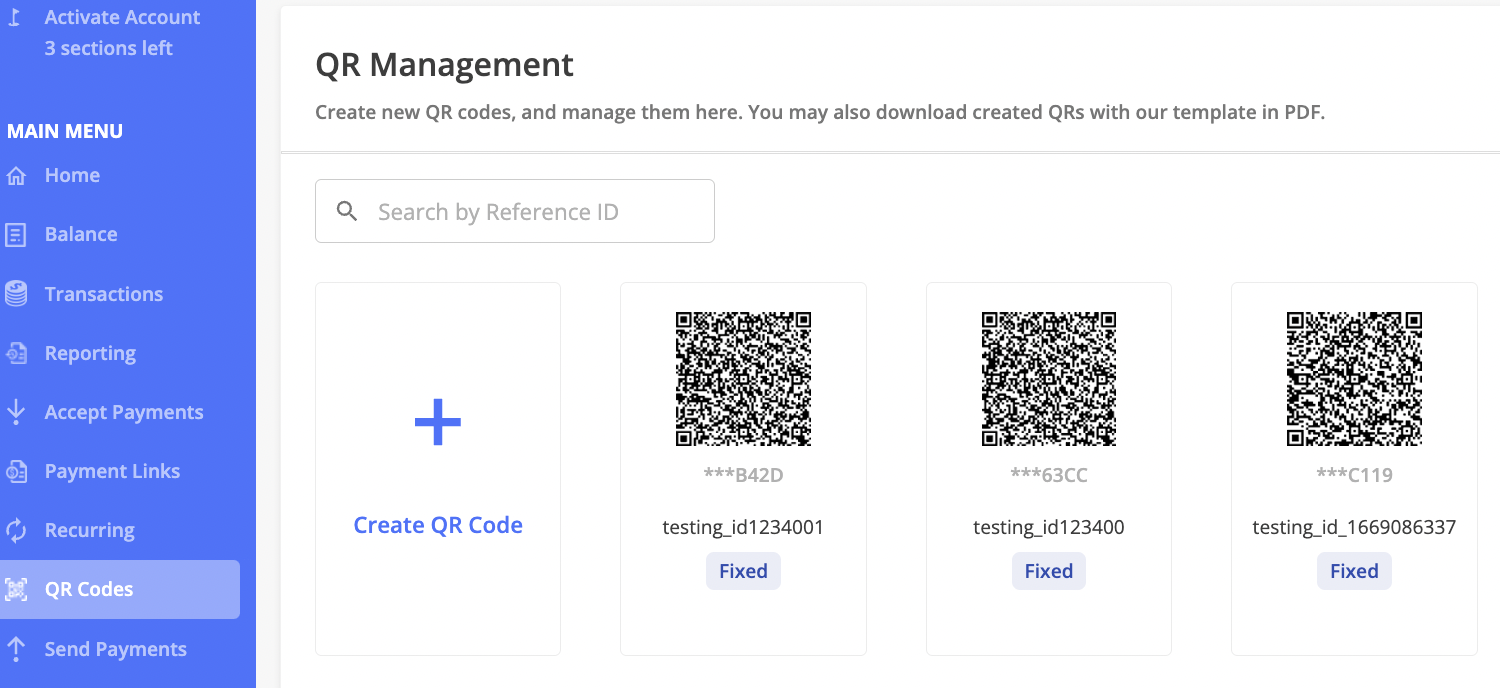Click the Balance ledger icon
1500x688 pixels.
pyautogui.click(x=16, y=235)
